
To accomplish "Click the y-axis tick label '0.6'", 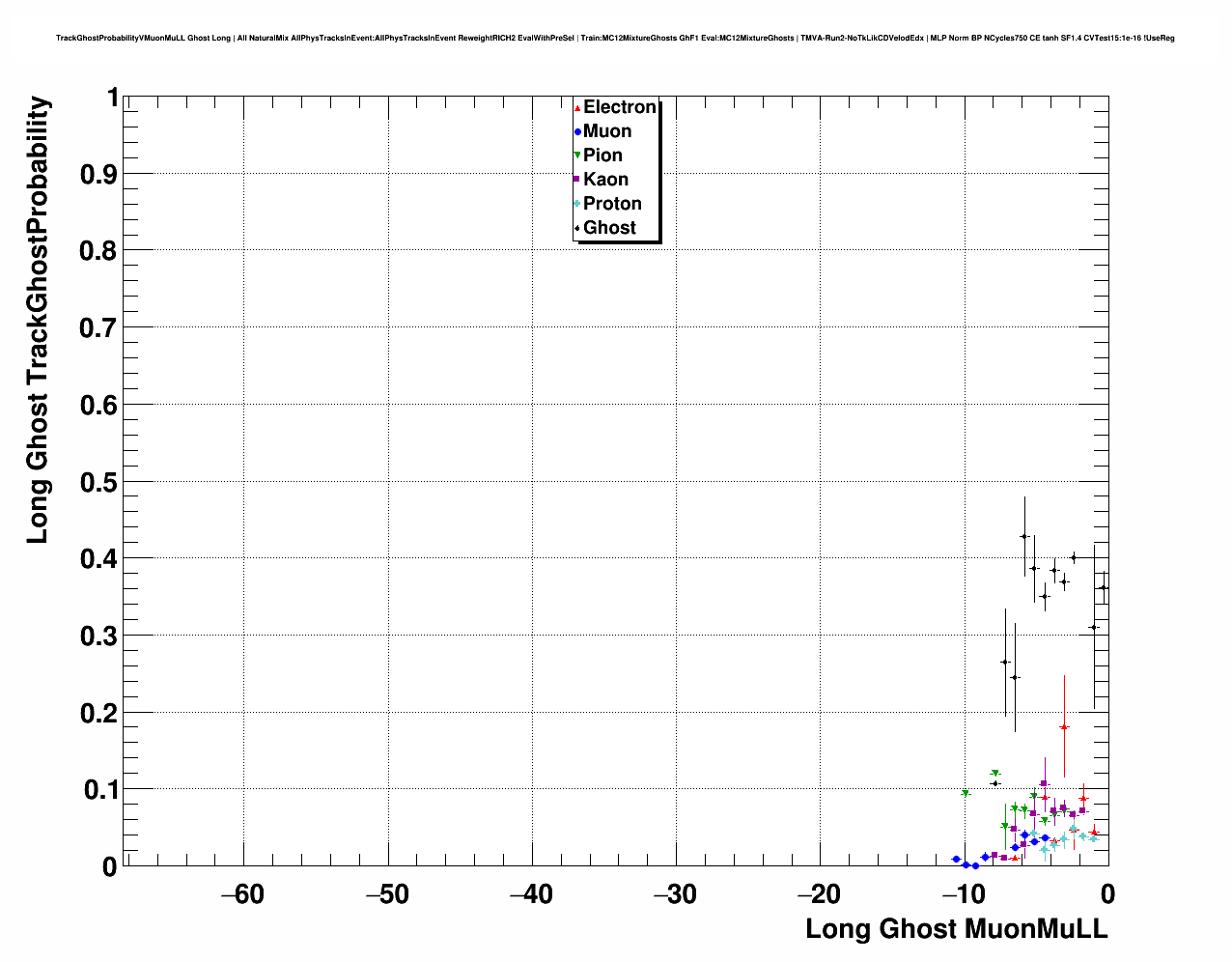I will pyautogui.click(x=100, y=405).
